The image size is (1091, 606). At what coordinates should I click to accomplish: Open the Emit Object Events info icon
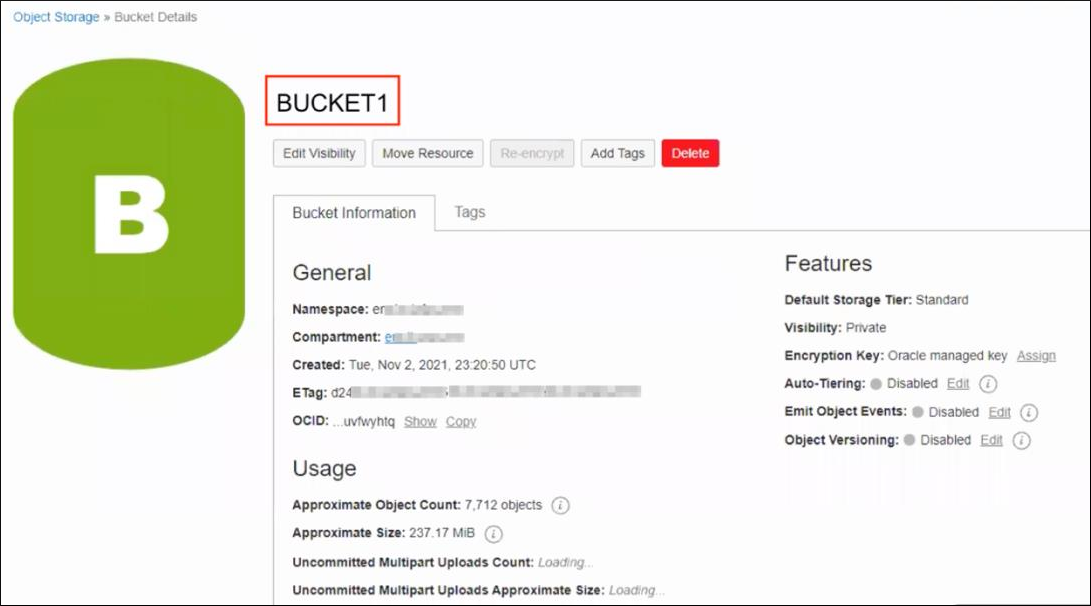tap(1028, 413)
